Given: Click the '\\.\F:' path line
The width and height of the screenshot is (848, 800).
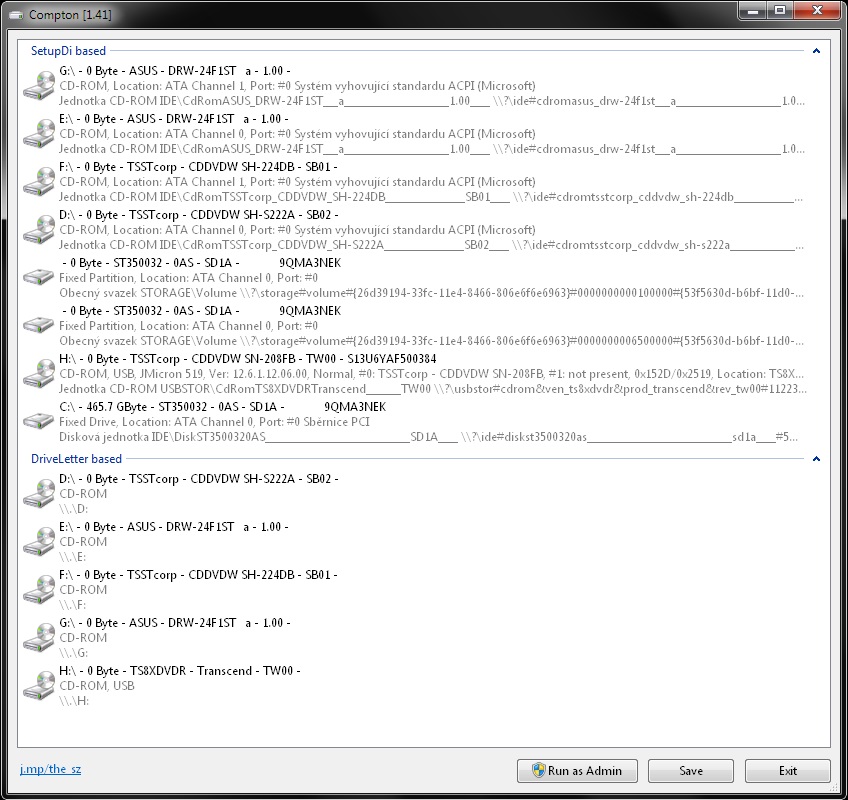Looking at the screenshot, I should pos(72,605).
